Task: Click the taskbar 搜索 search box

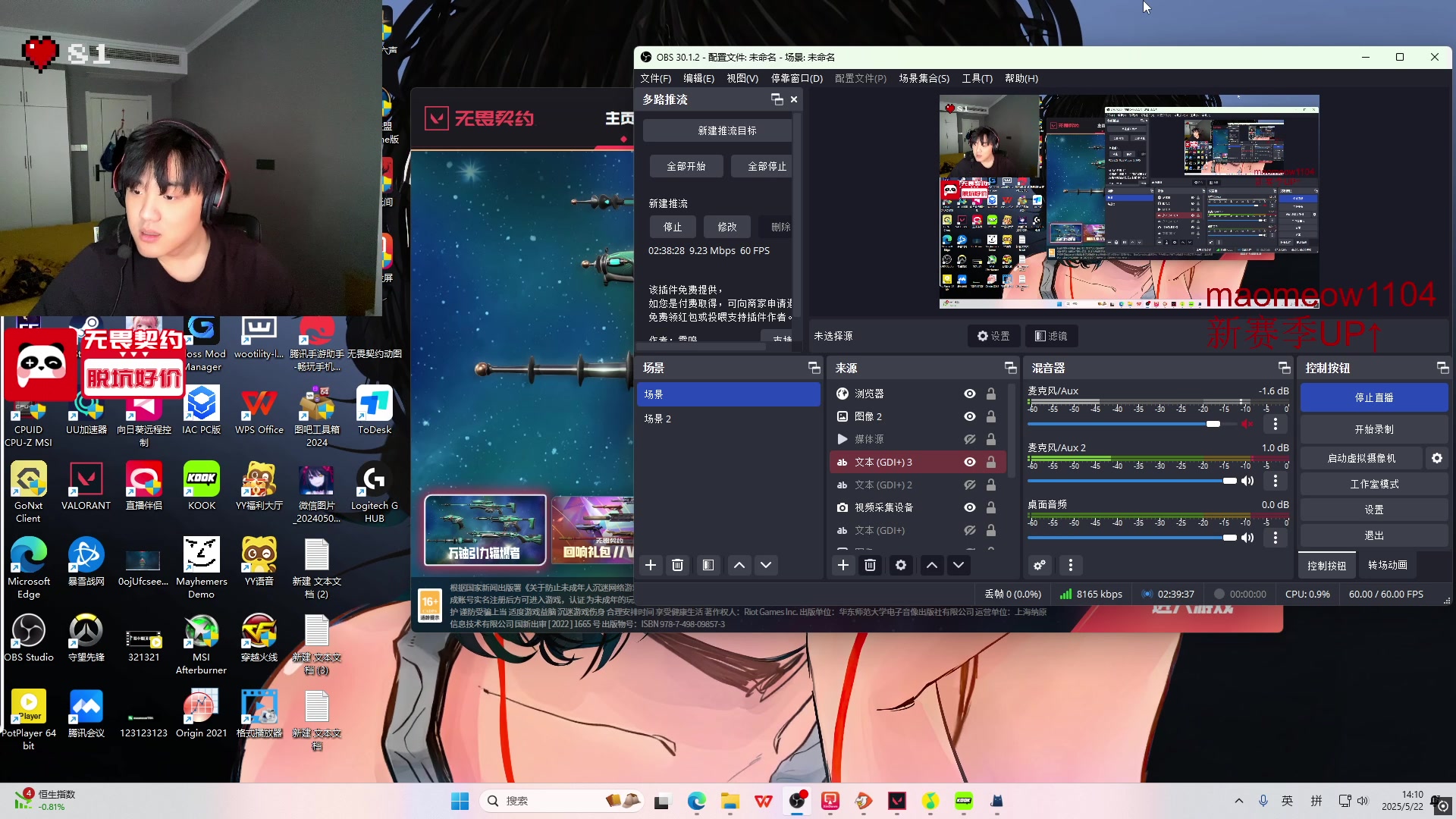Action: 563,801
